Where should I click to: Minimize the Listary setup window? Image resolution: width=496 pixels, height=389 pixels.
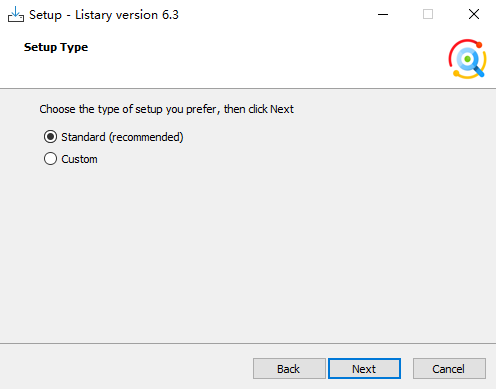383,14
